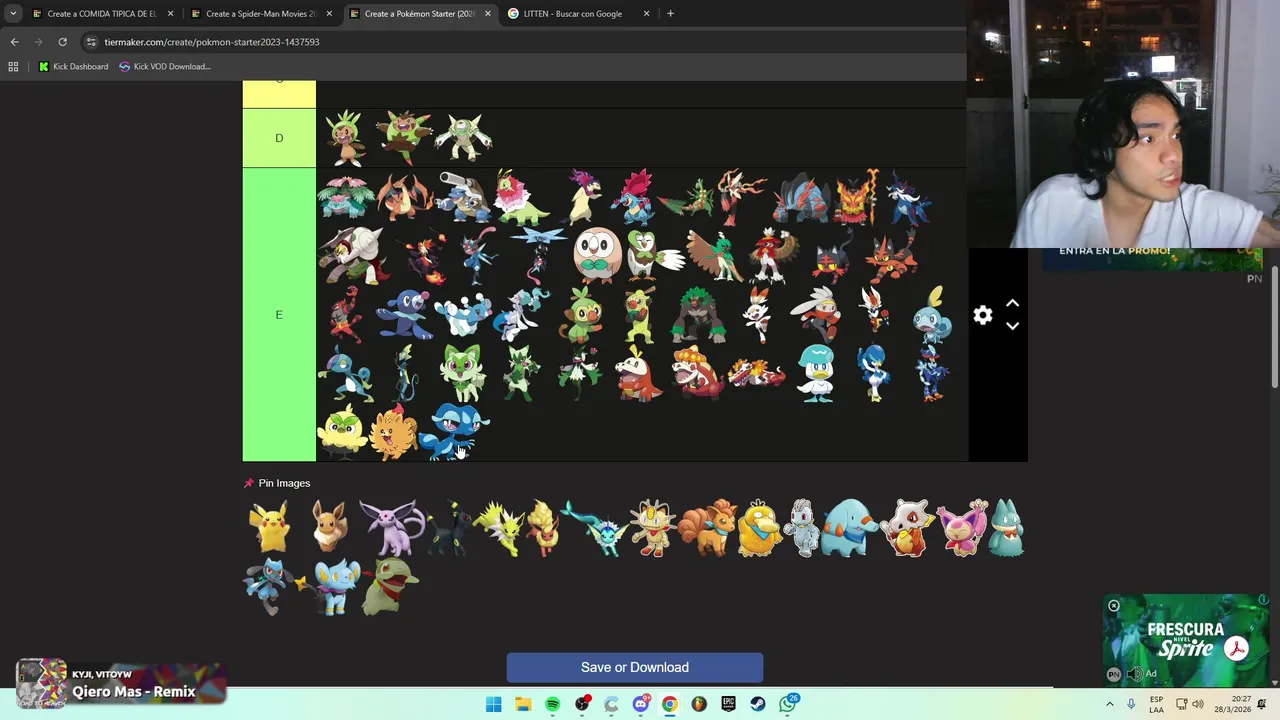Open FL Studio from the taskbar
Screen dimensions: 1280x720
click(x=699, y=704)
